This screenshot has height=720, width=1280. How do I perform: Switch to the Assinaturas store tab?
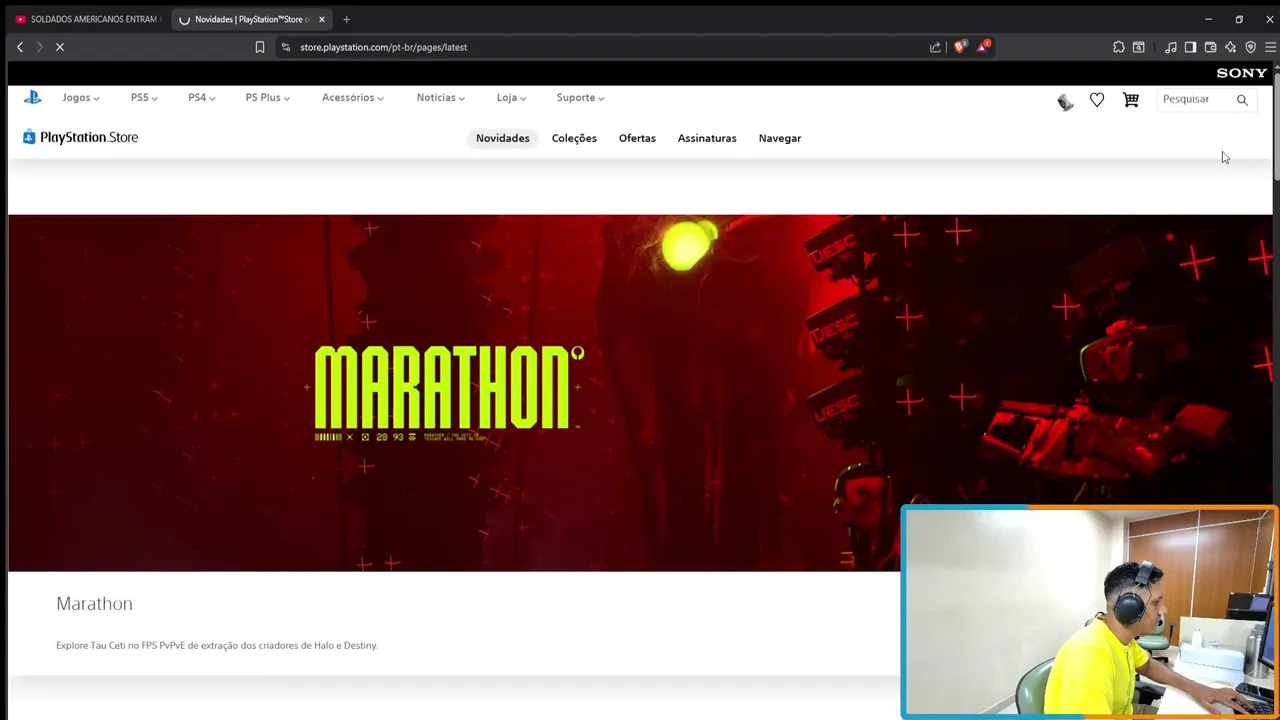707,138
